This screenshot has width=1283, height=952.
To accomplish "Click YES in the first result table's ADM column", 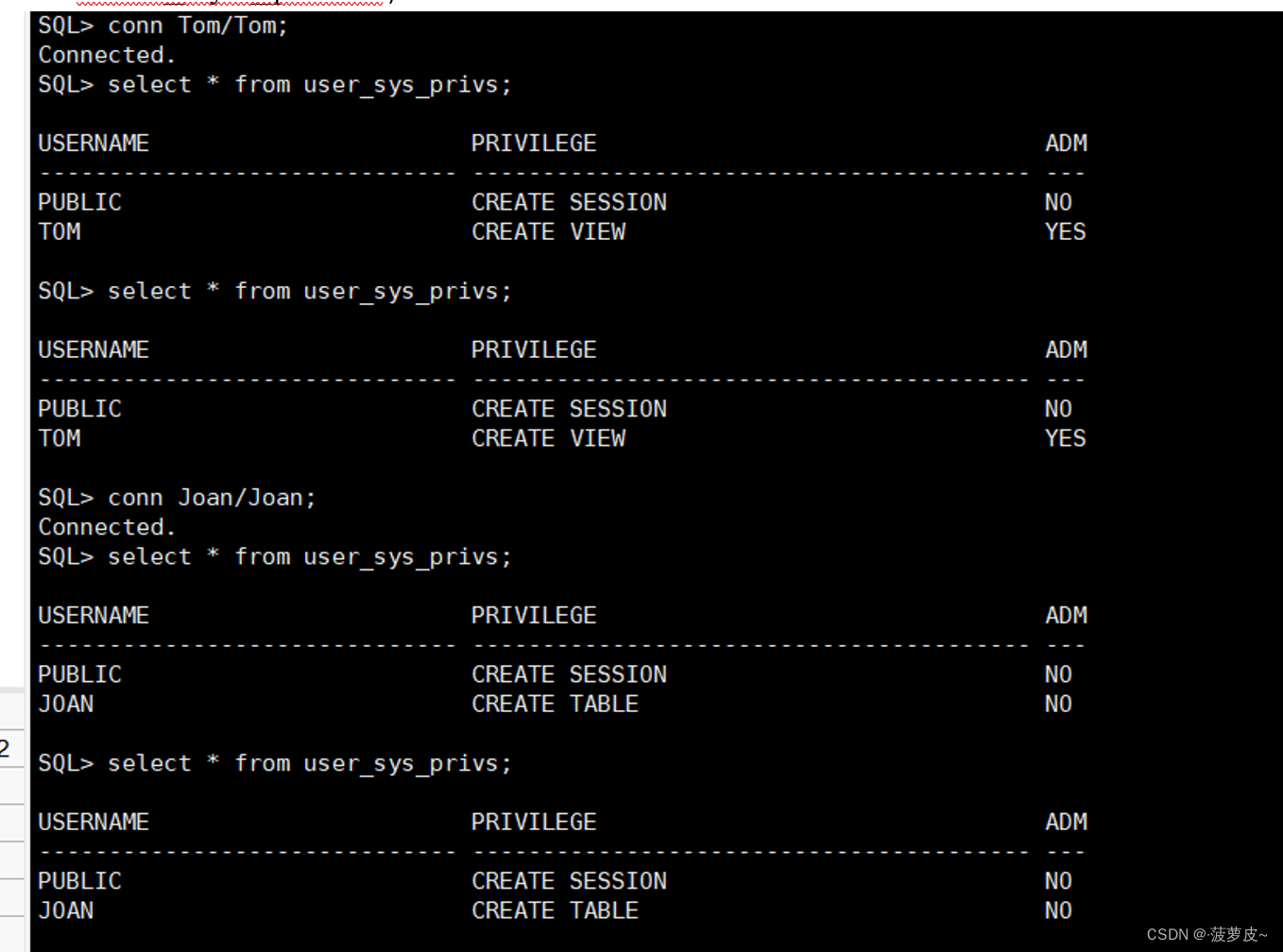I will pos(1065,232).
